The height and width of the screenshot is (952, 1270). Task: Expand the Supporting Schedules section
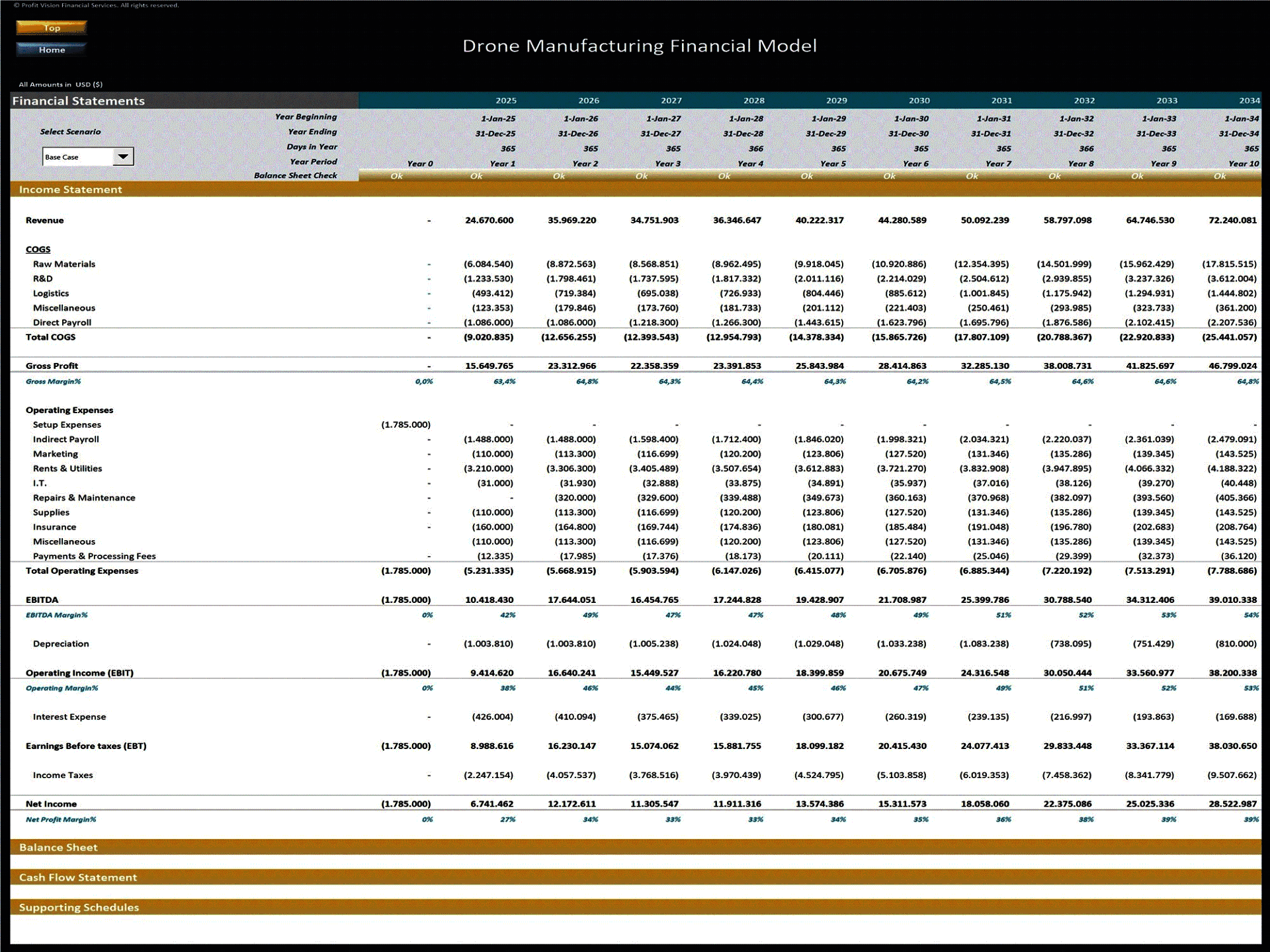[636, 908]
